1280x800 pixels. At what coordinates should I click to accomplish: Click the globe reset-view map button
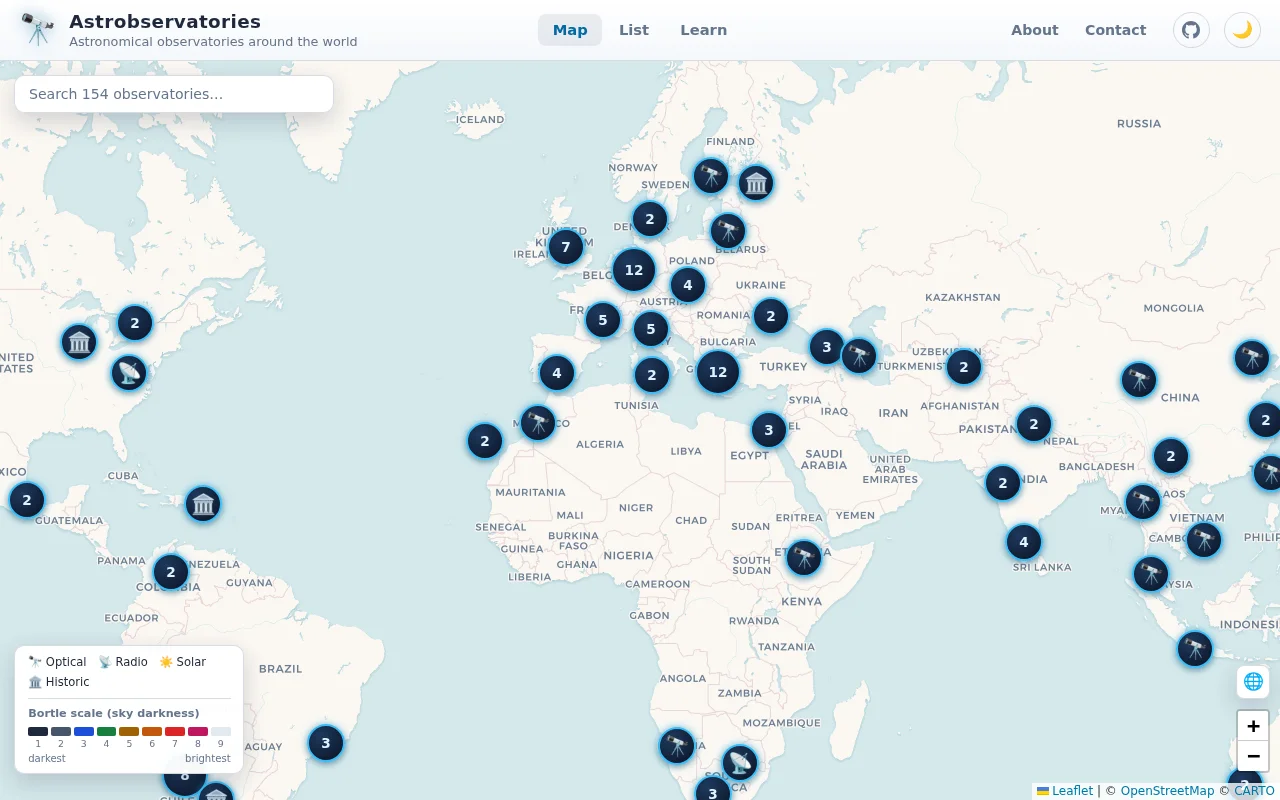pyautogui.click(x=1253, y=682)
